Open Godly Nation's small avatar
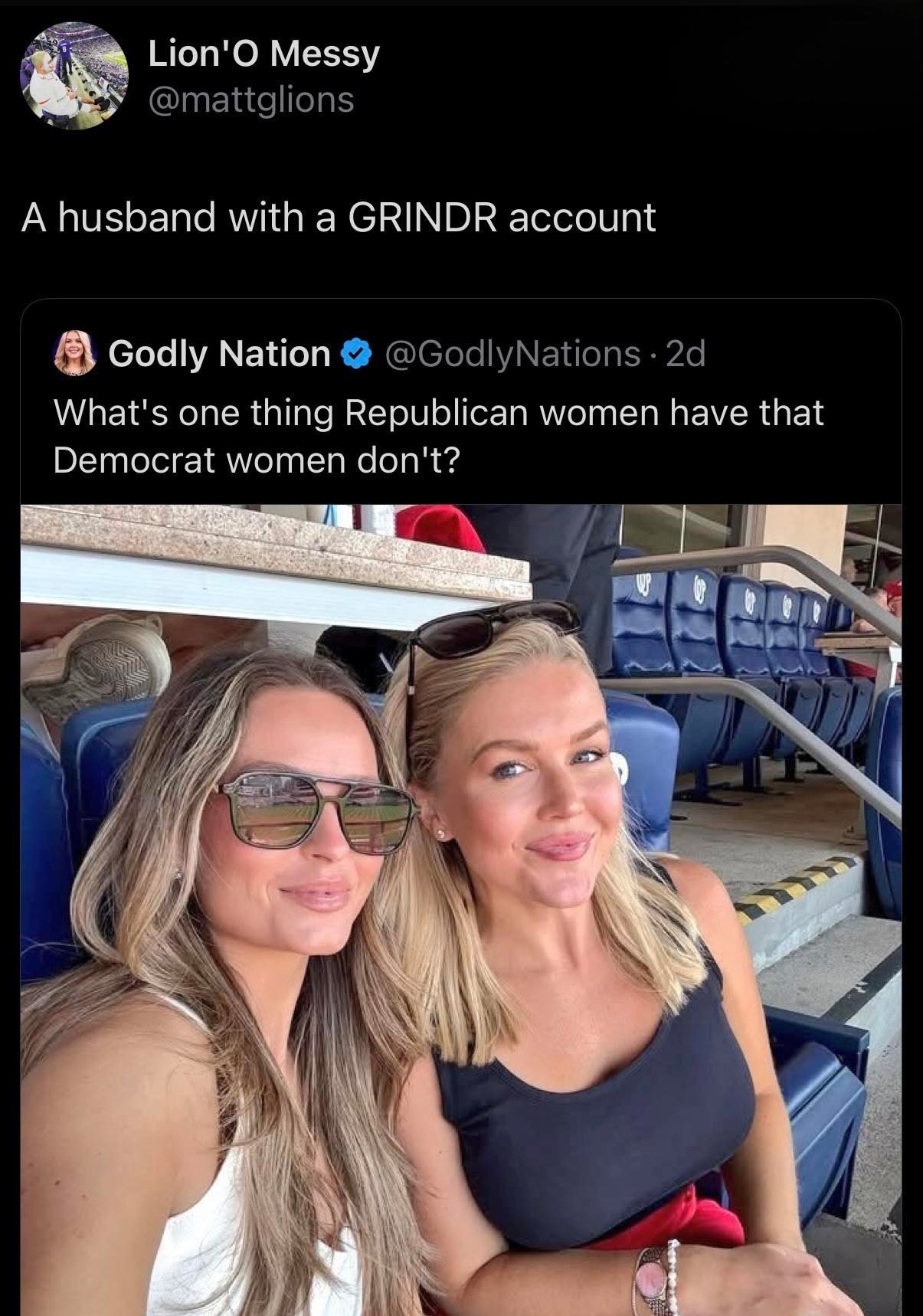 pyautogui.click(x=74, y=354)
